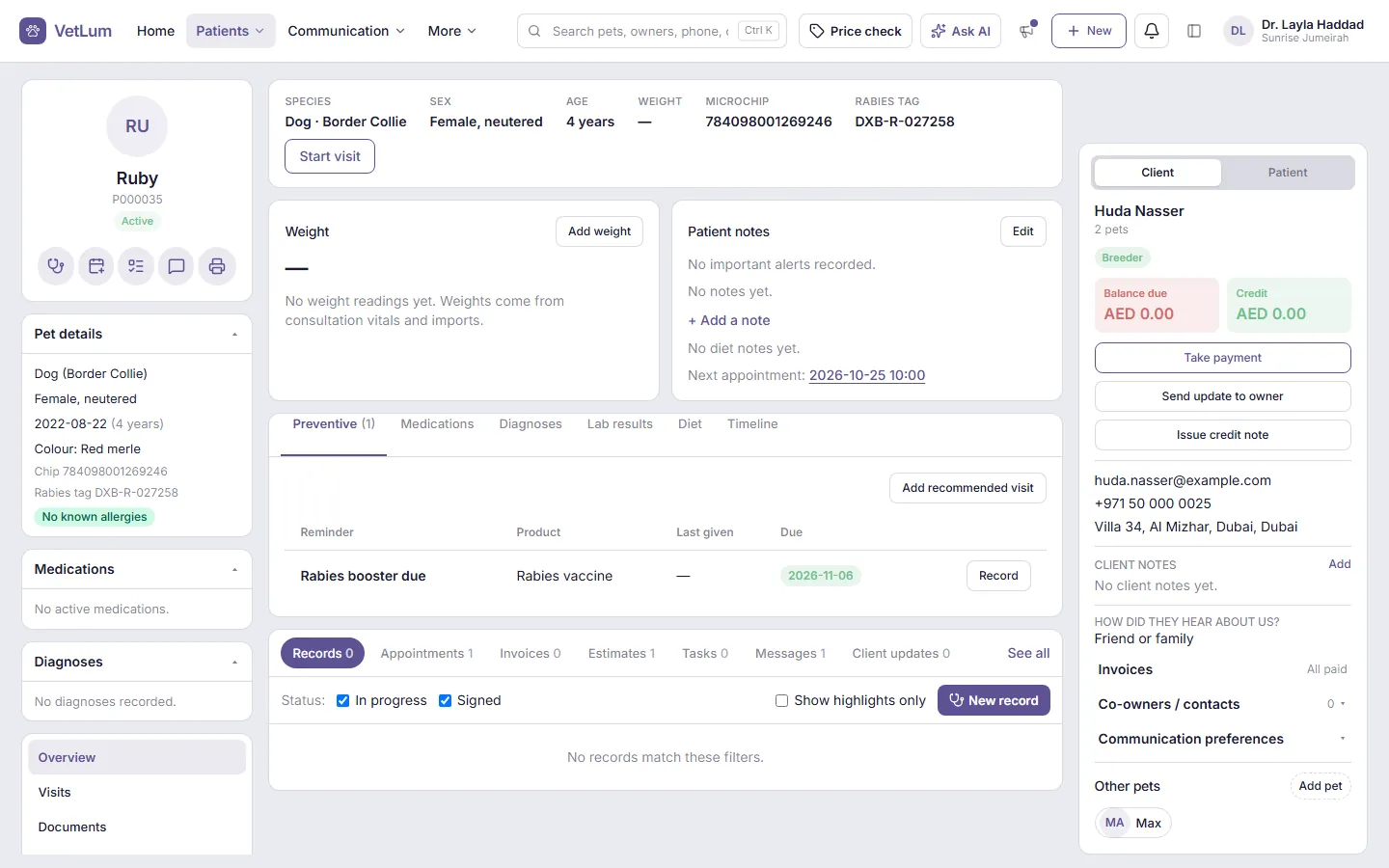The height and width of the screenshot is (868, 1389).
Task: Click the stethoscope icon under Ruby
Action: pyautogui.click(x=56, y=266)
